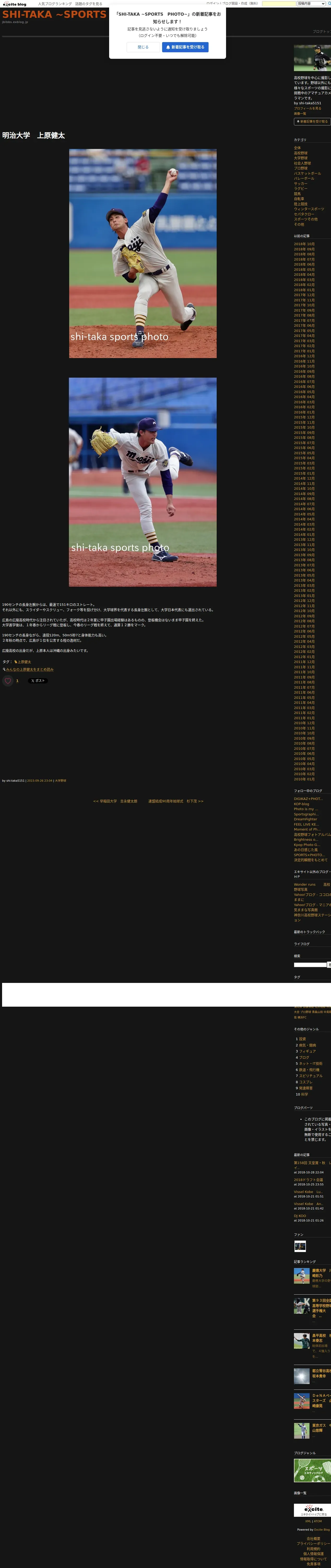Open followed blog DIGIKAZ+PHOT...

coord(309,799)
